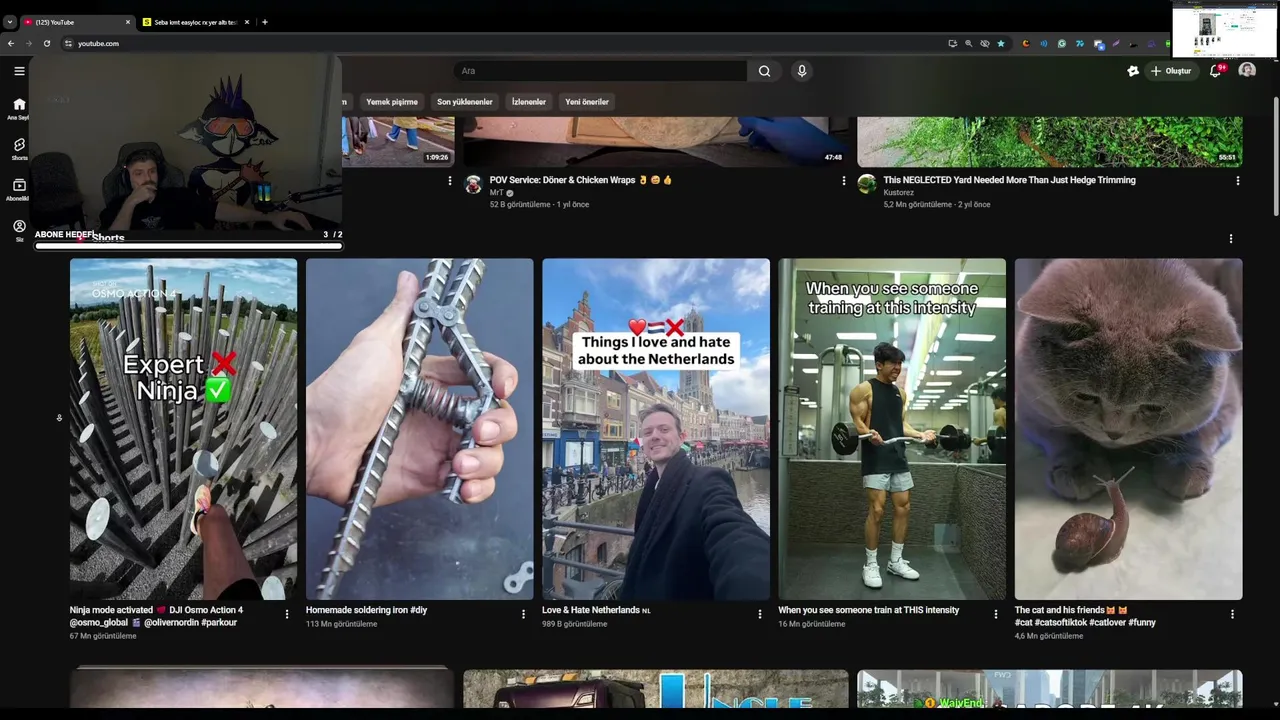Open options for 'train at THIS intensity' short
The width and height of the screenshot is (1280, 720).
point(996,614)
